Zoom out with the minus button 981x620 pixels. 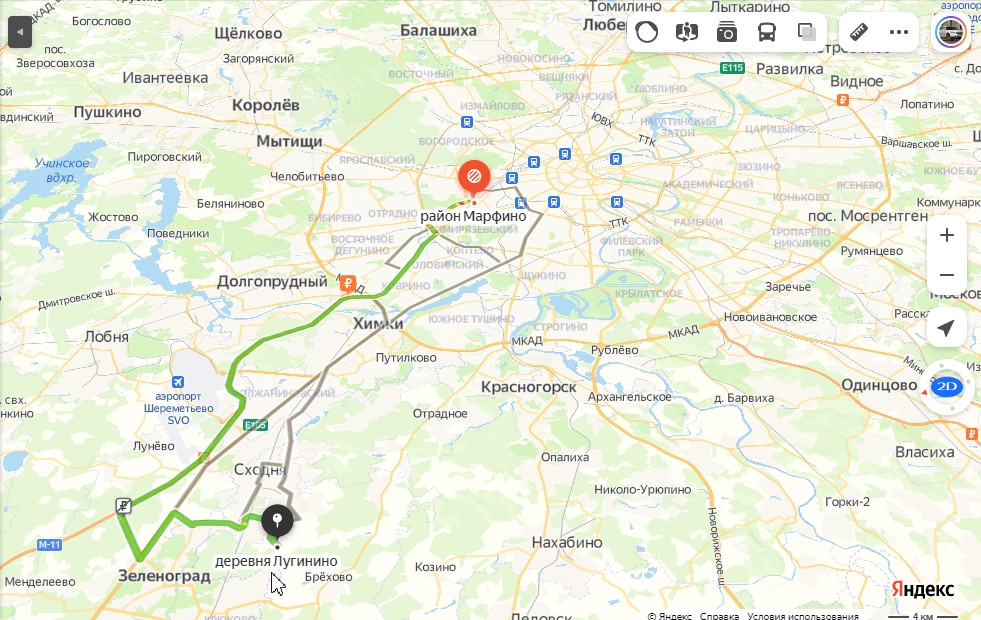tap(947, 275)
